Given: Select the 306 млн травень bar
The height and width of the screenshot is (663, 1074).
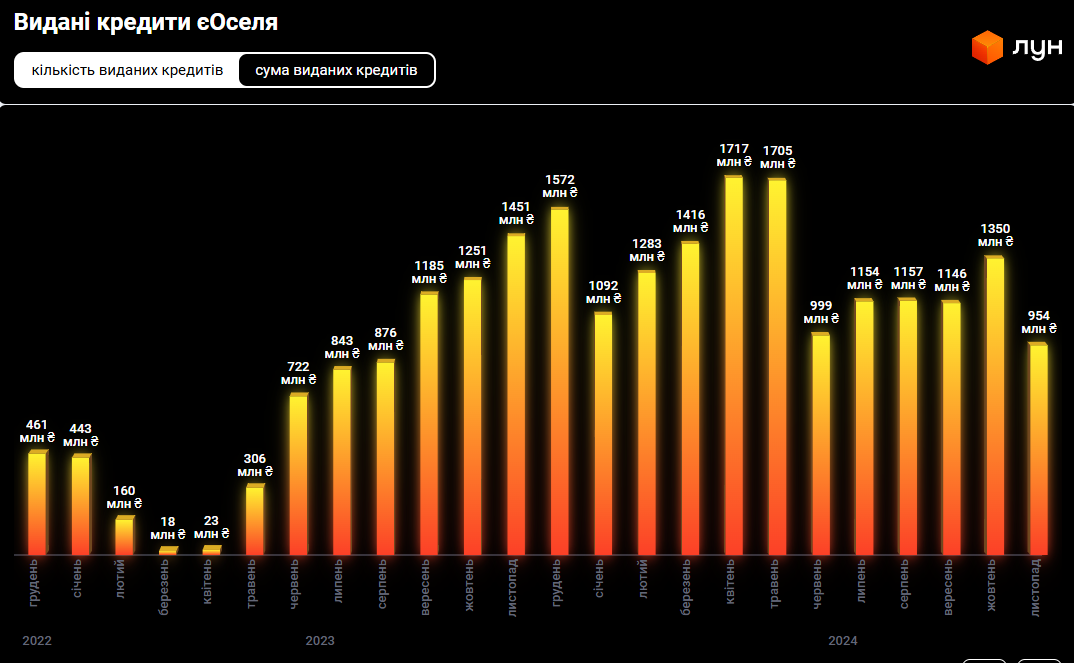Looking at the screenshot, I should pyautogui.click(x=255, y=520).
